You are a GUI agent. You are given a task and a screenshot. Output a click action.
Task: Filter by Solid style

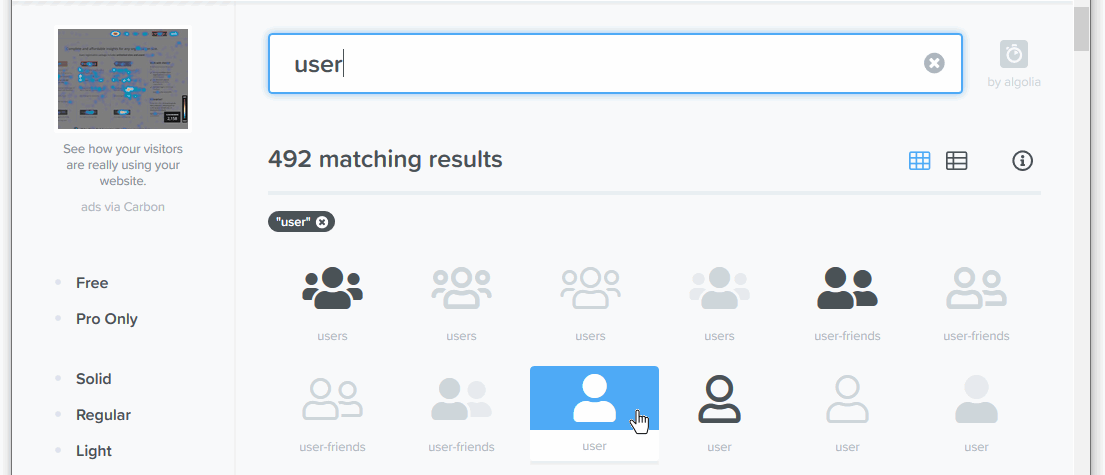tap(94, 379)
